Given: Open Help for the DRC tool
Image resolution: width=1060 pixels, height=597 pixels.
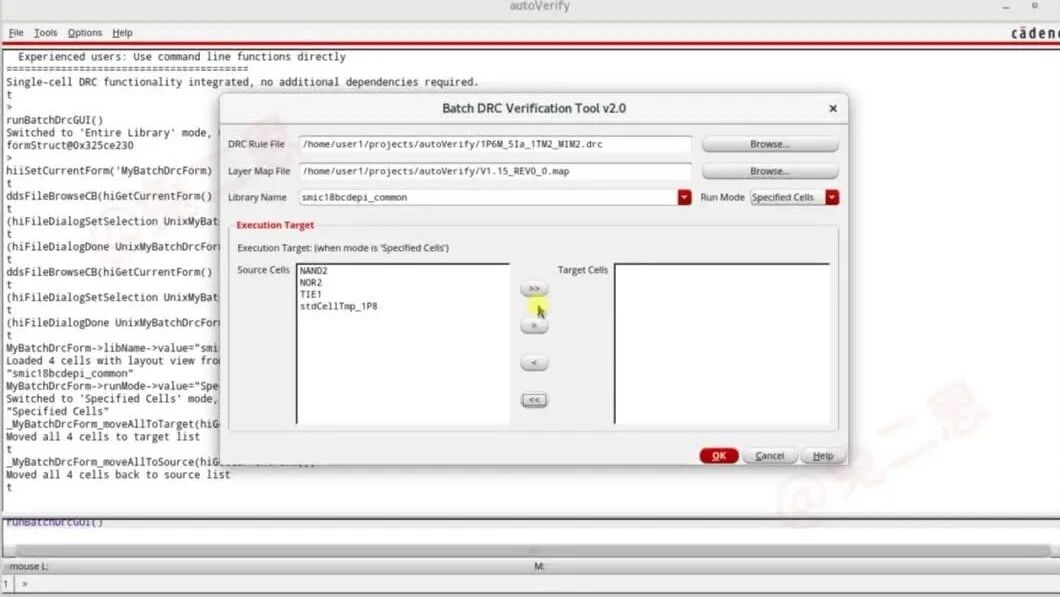Looking at the screenshot, I should tap(822, 456).
